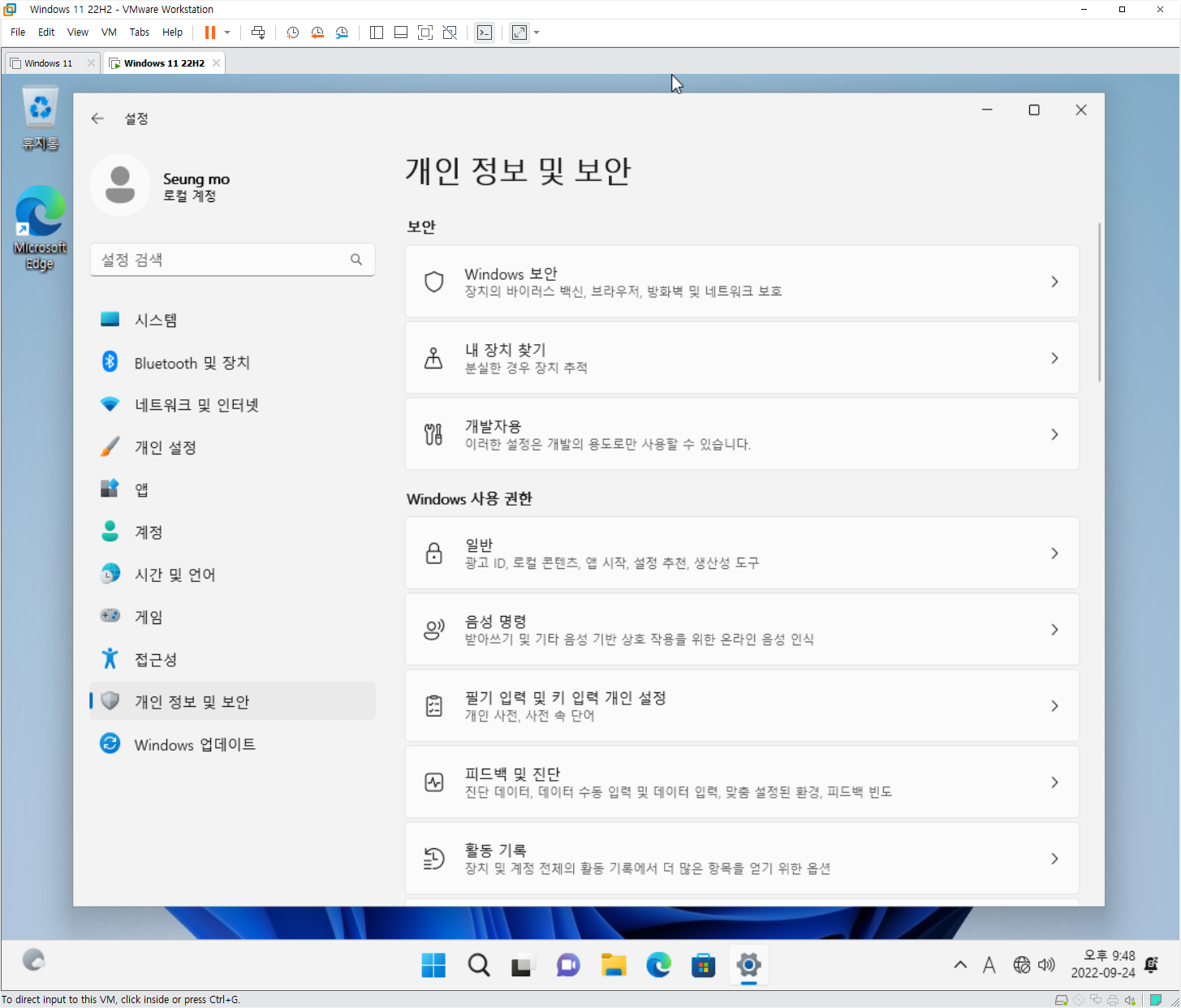Open the Help menu
The width and height of the screenshot is (1181, 1008).
tap(172, 32)
